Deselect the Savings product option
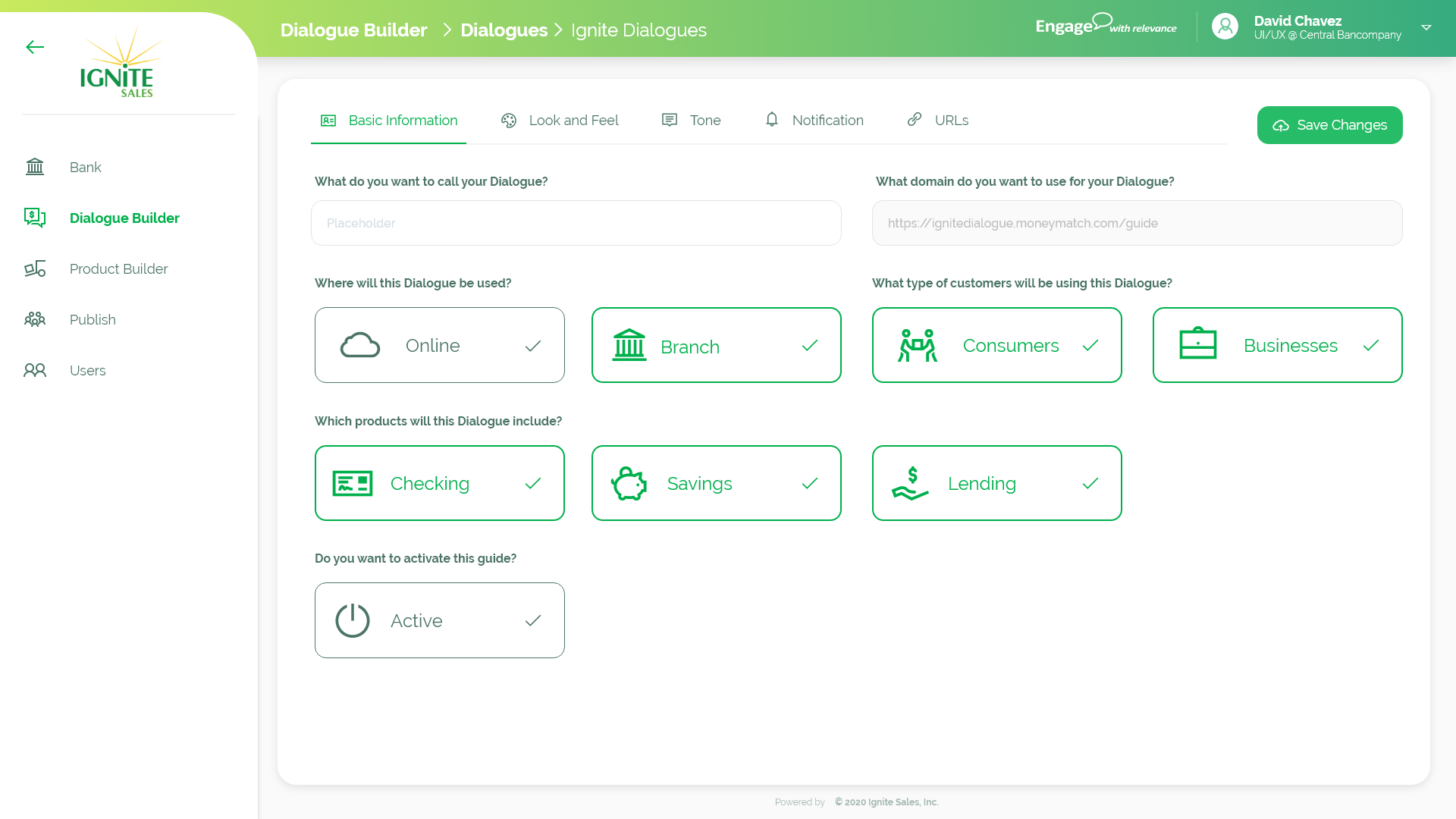Screen dimensions: 1456x819 point(717,483)
